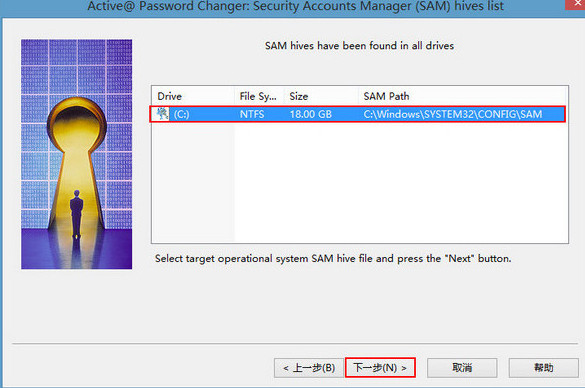
Task: Select the C:\Windows\SYSTEM32\CONFIG\SAM path
Action: tap(453, 114)
